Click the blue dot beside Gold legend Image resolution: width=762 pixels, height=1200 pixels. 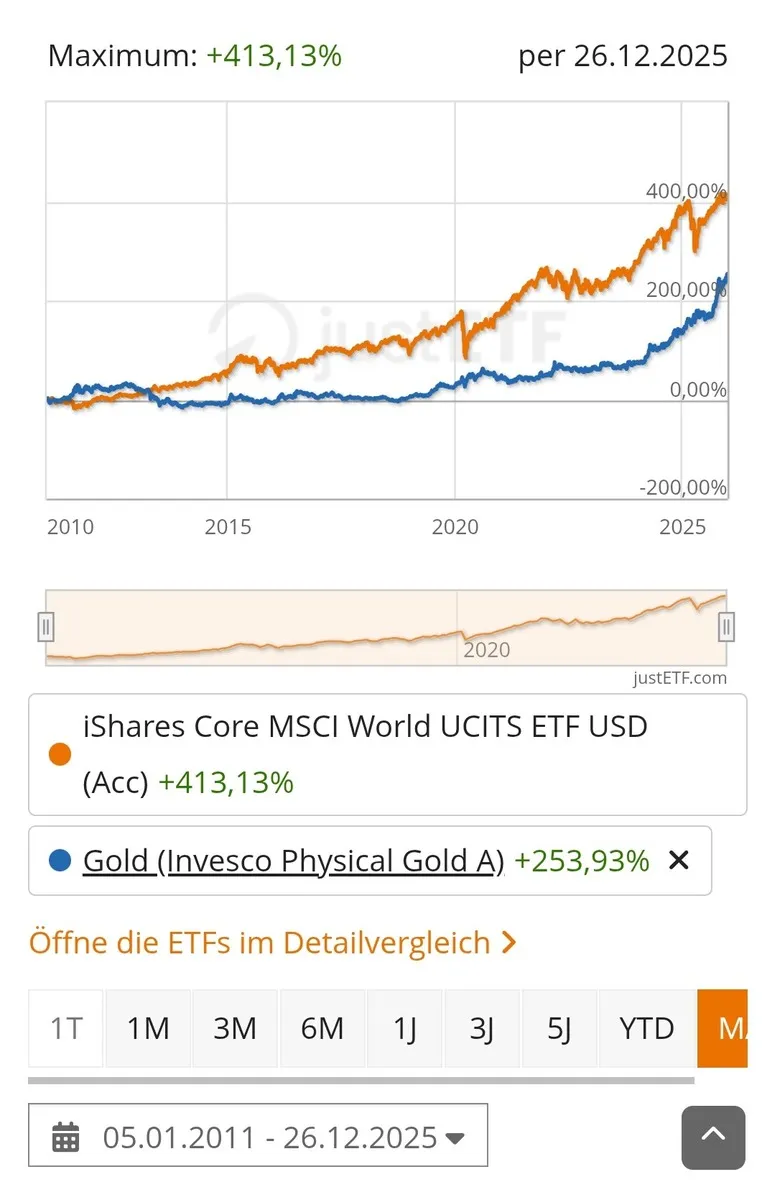[x=60, y=859]
